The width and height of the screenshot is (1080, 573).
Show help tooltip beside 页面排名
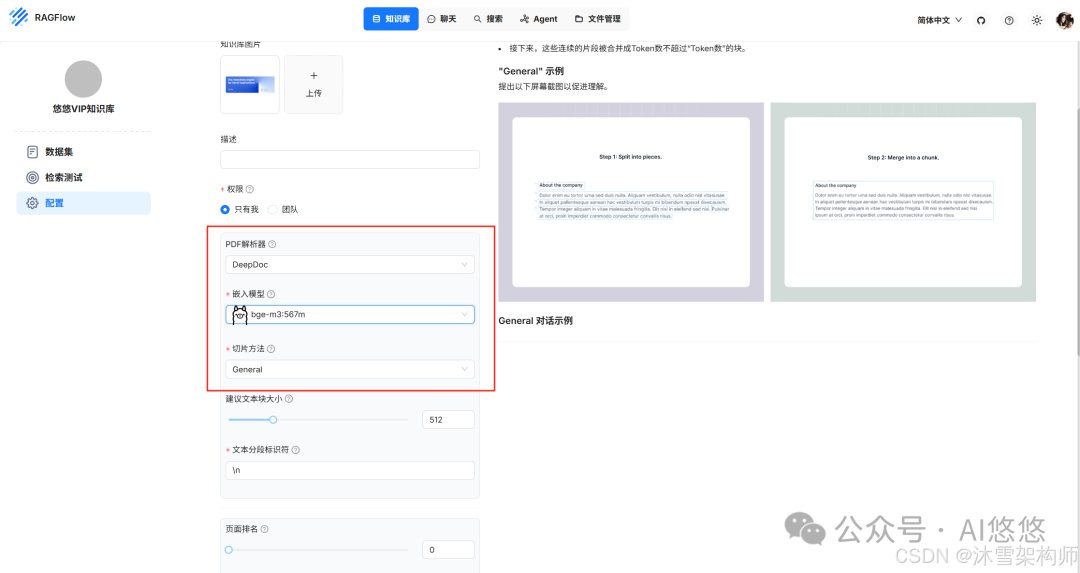264,529
